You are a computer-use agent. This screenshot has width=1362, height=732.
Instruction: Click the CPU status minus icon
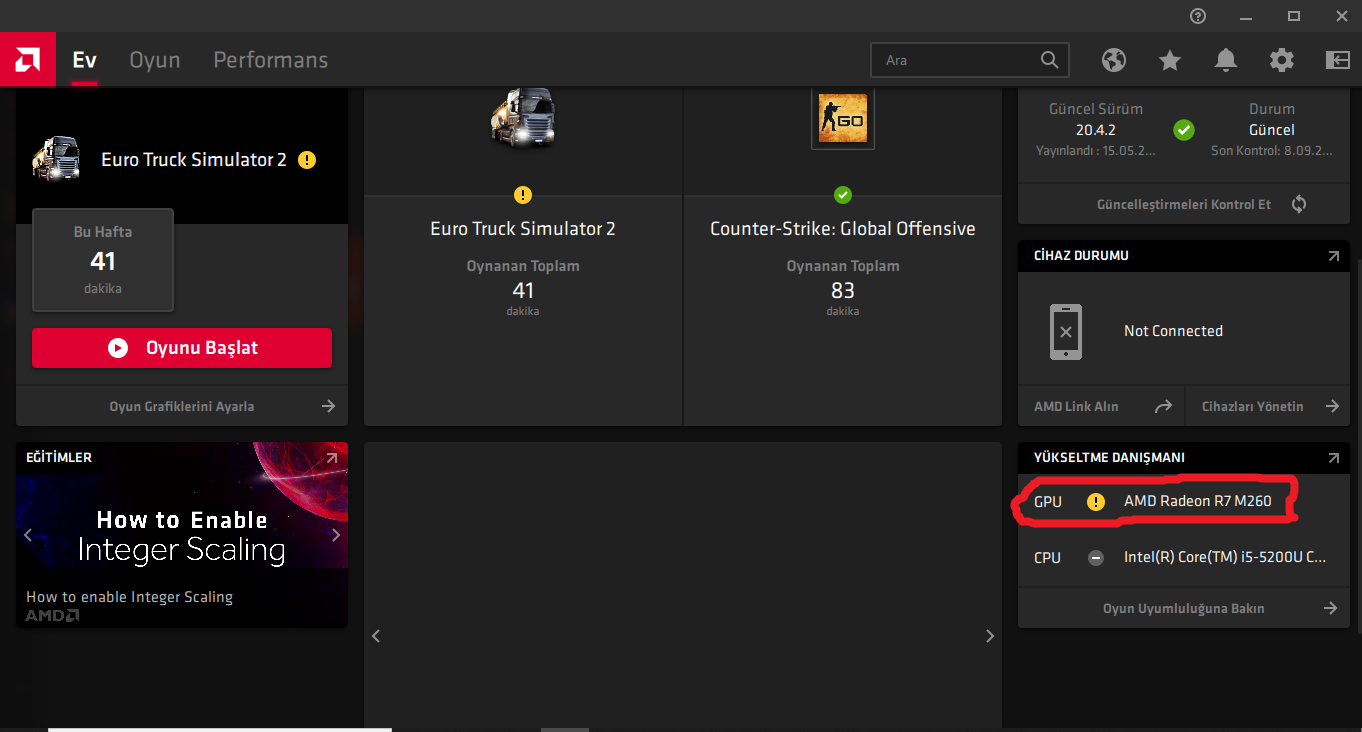click(1096, 558)
